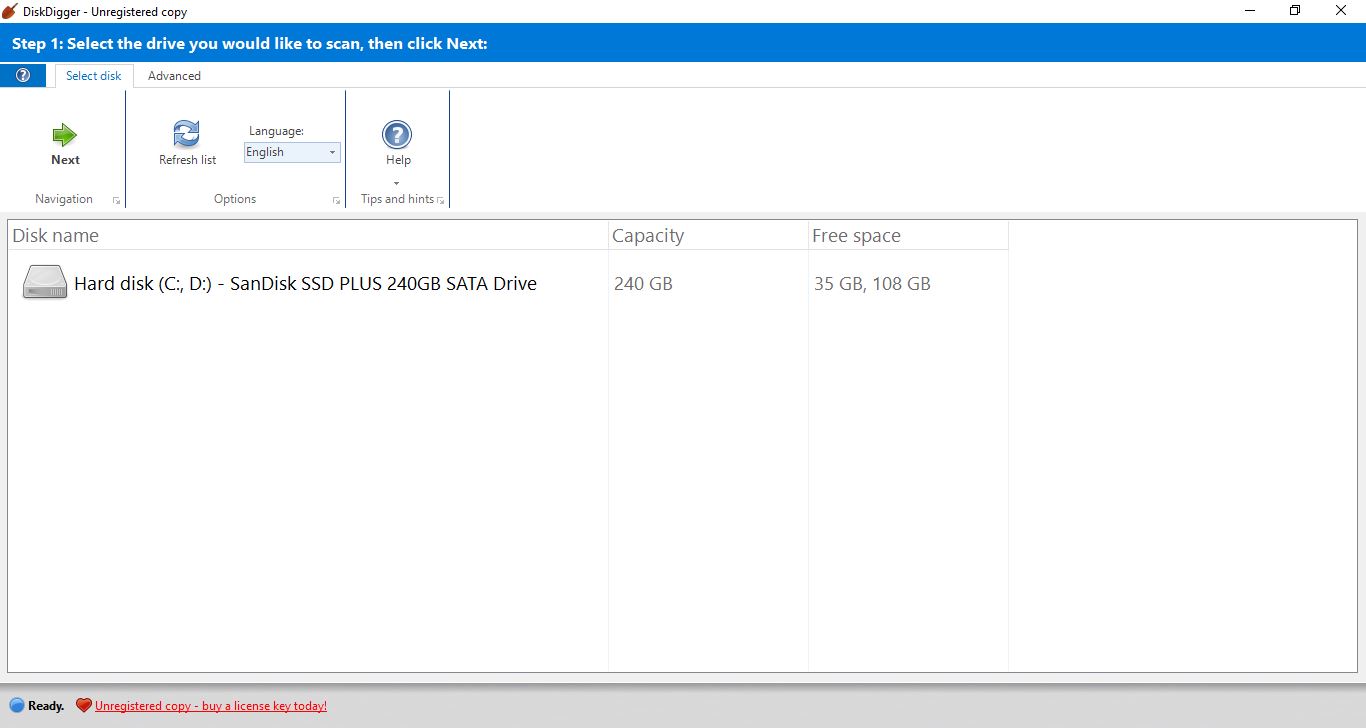Open the Tips and hints group launcher
1366x728 pixels.
(x=440, y=201)
